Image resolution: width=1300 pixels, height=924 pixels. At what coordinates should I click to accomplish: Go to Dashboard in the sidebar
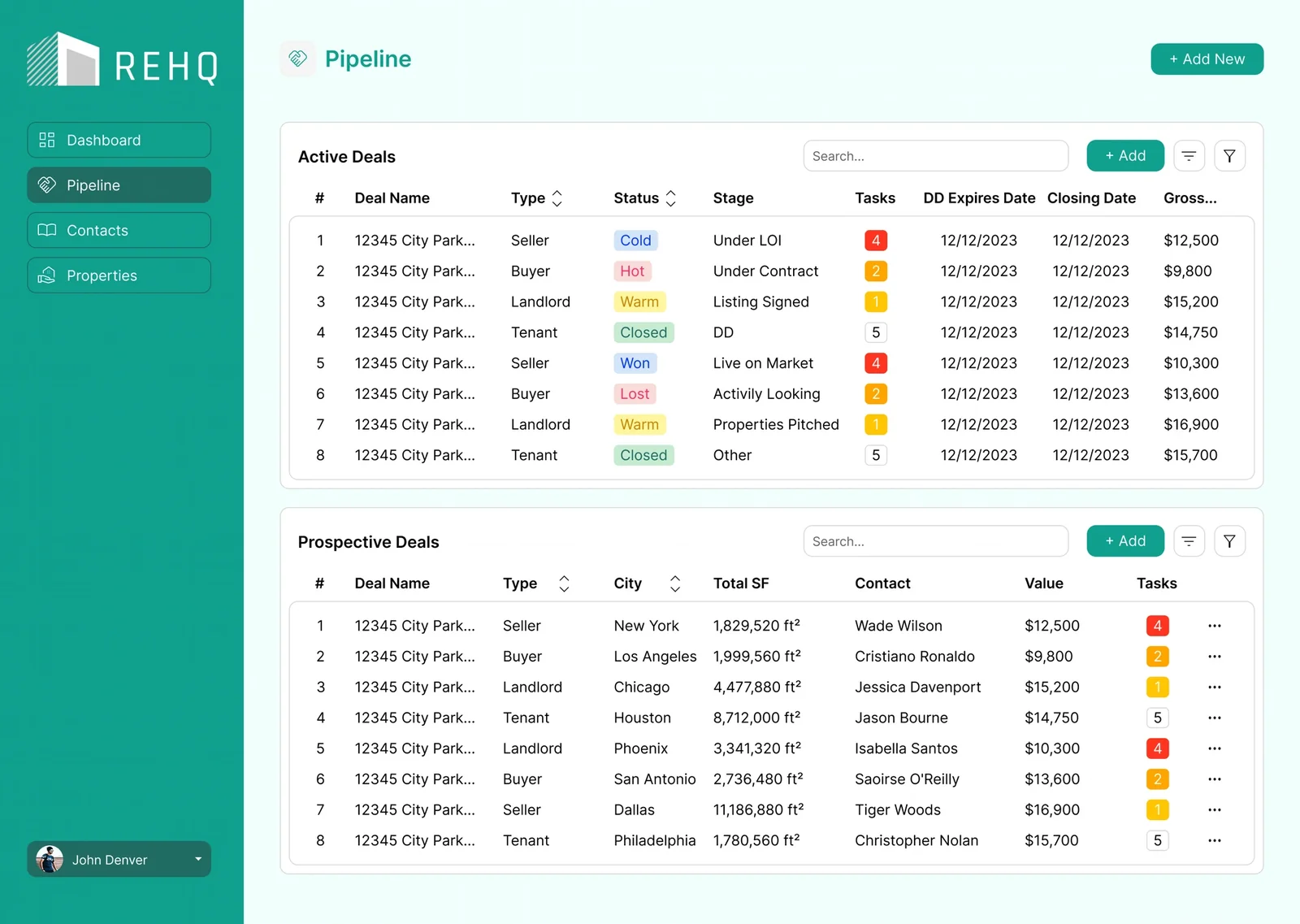point(119,140)
